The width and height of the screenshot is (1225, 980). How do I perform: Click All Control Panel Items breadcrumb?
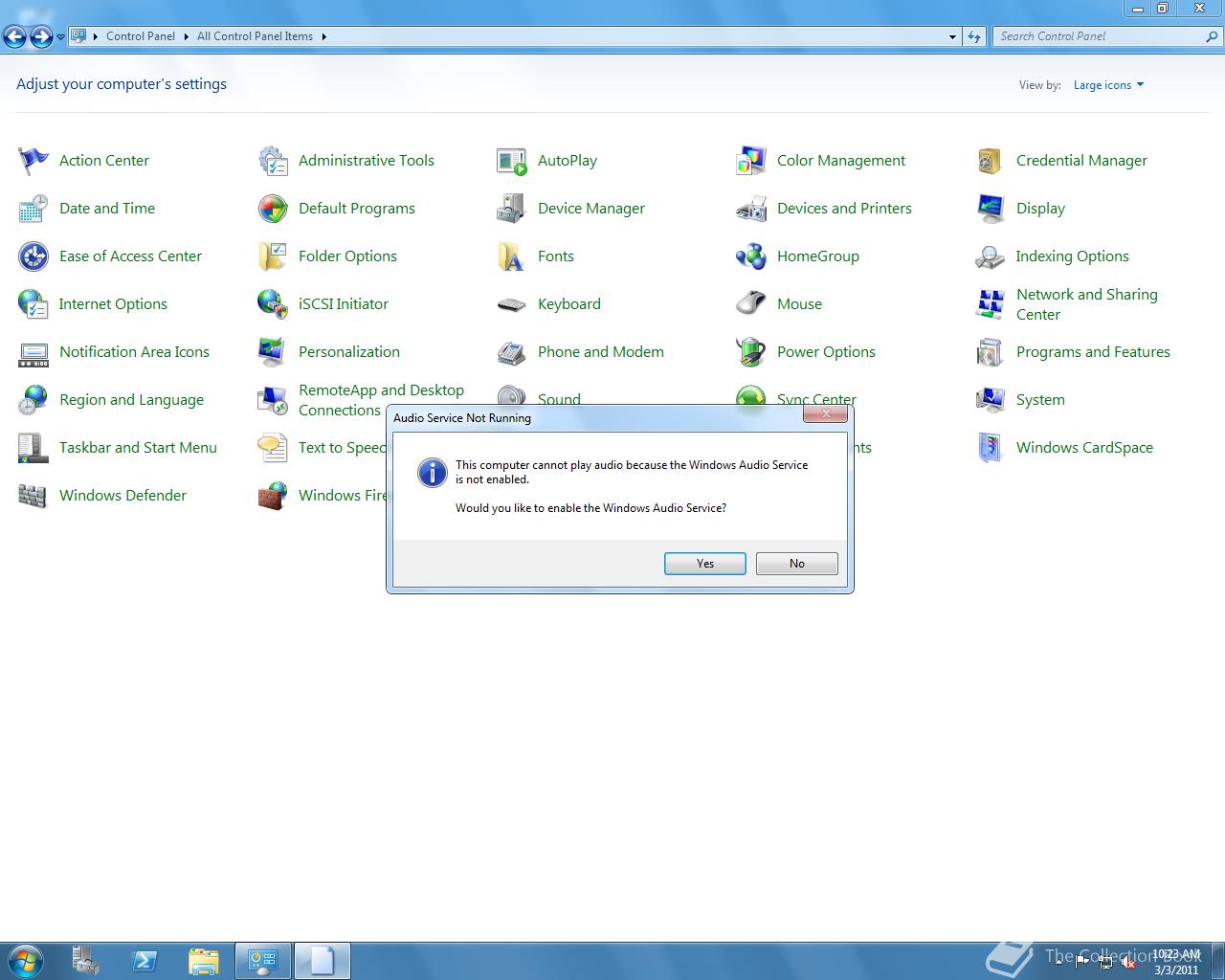[x=255, y=36]
